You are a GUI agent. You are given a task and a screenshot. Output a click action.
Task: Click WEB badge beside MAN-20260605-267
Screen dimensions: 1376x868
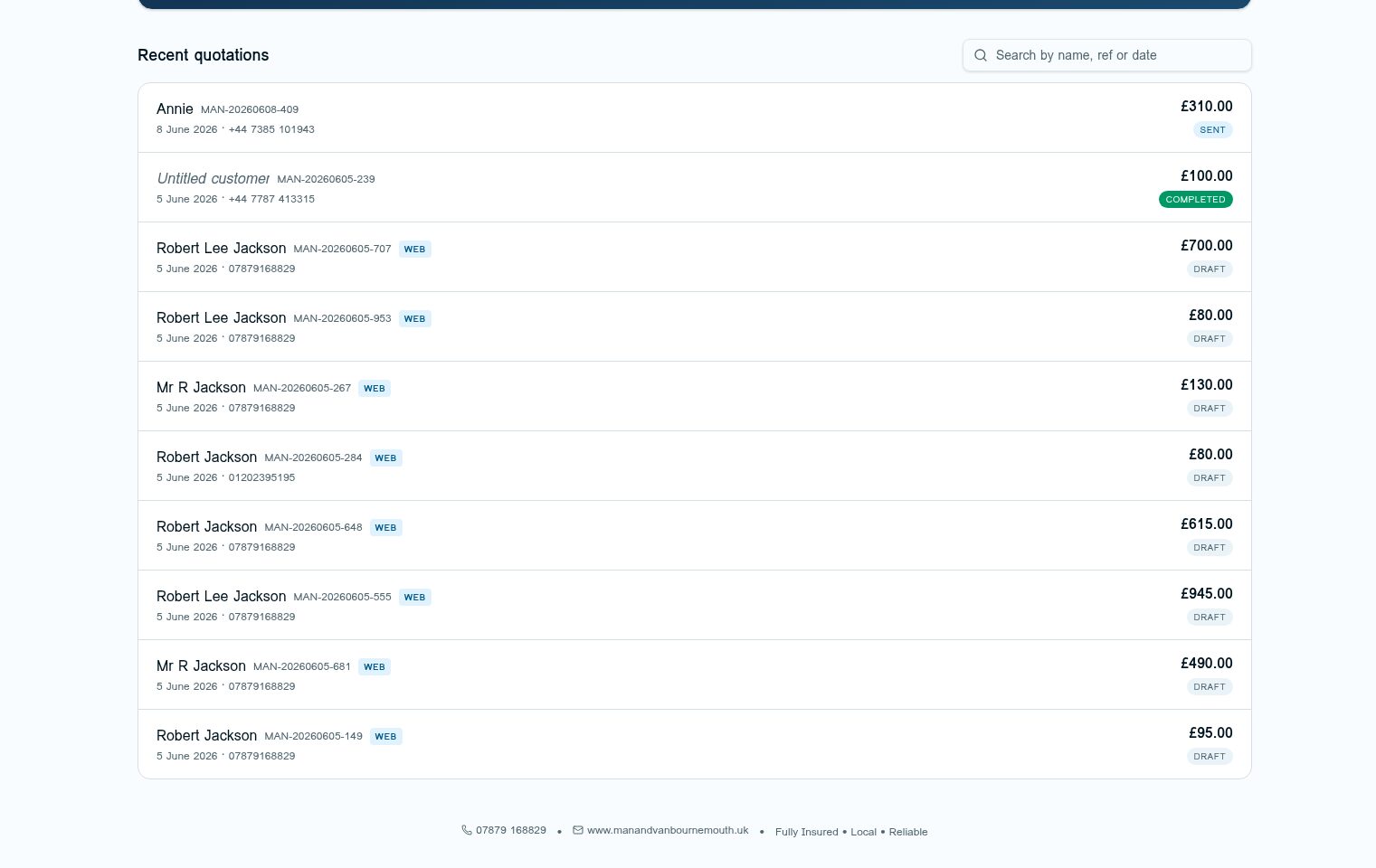375,389
